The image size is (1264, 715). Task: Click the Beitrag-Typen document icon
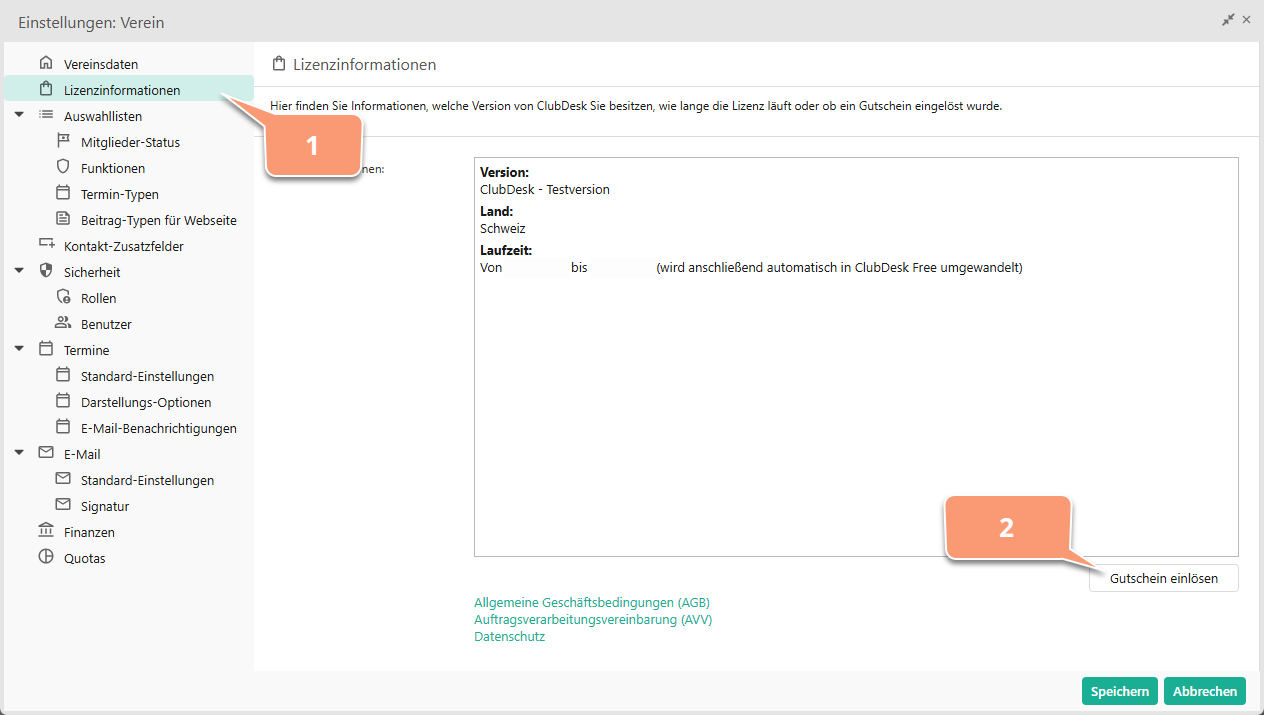[x=63, y=219]
